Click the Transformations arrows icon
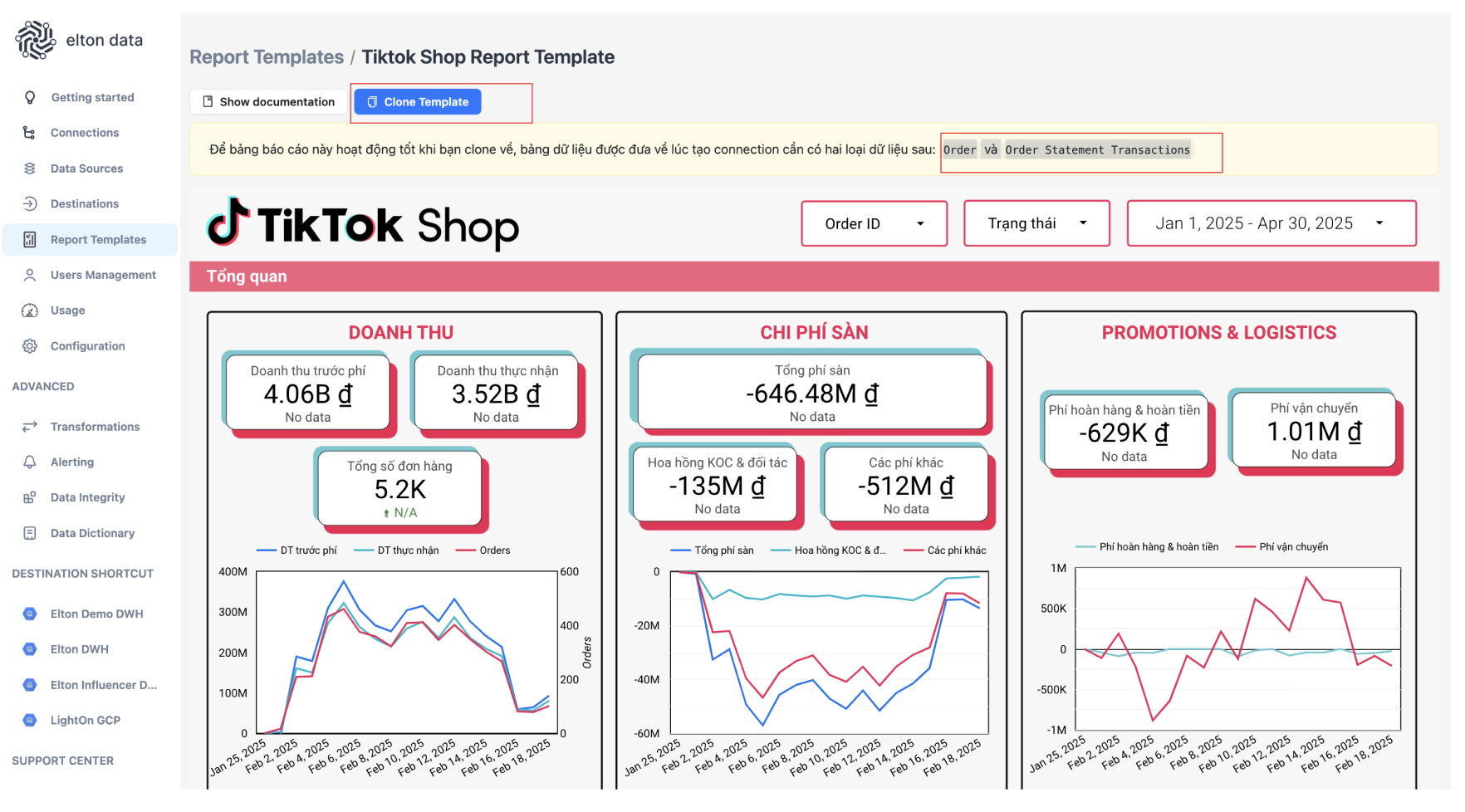Viewport: 1465px width, 812px height. tap(30, 427)
